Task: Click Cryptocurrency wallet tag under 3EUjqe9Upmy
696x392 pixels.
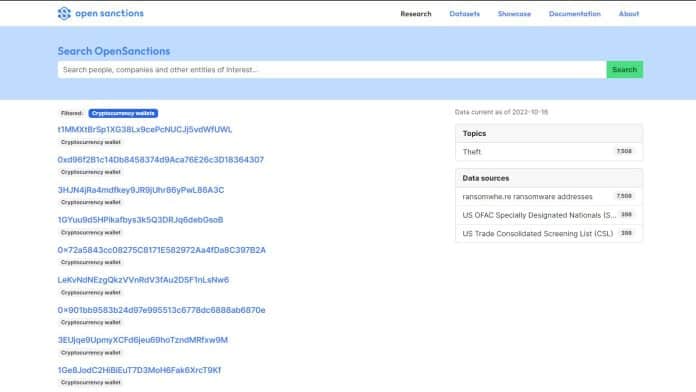Action: point(91,352)
